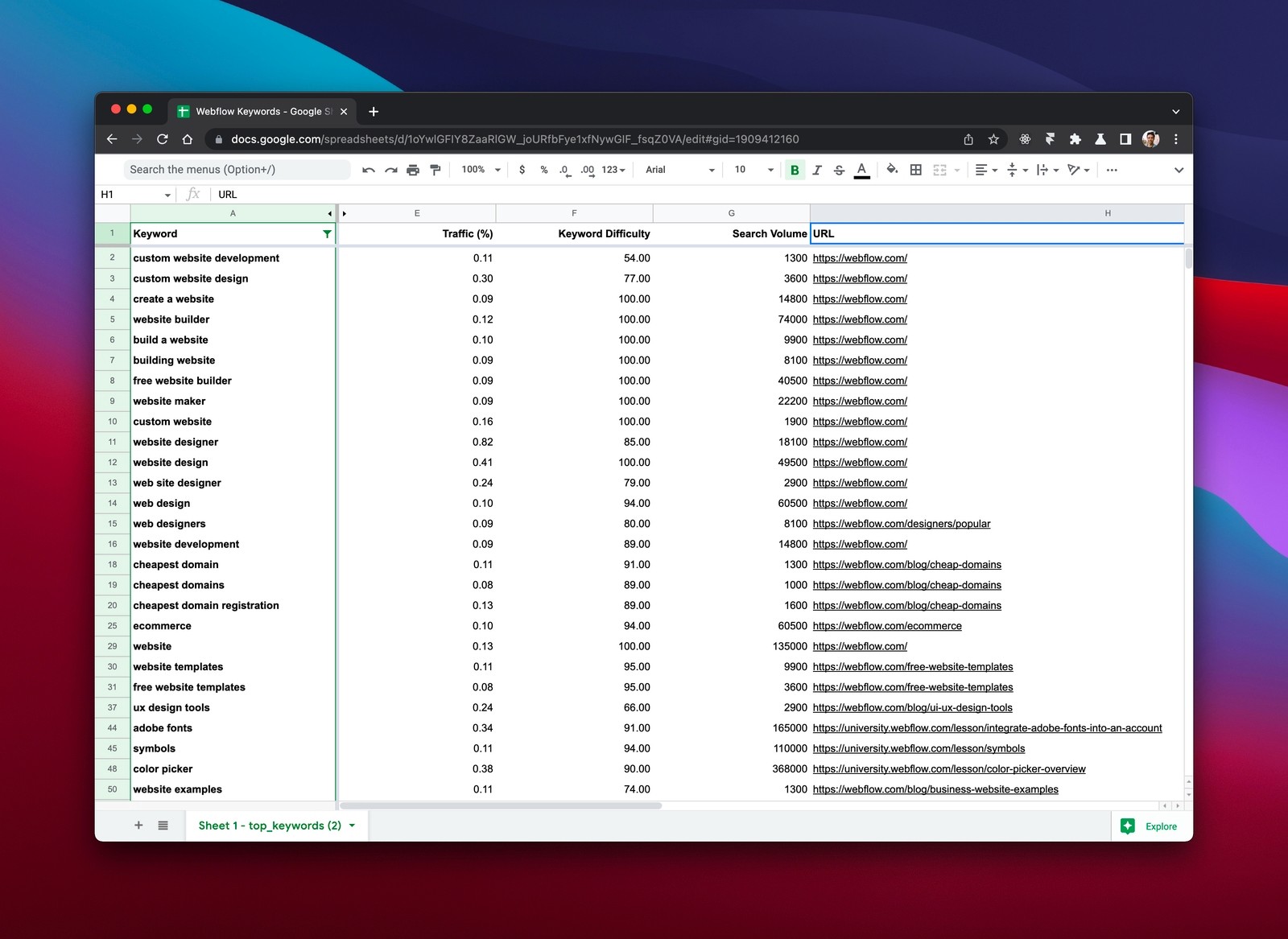
Task: Open the integrate-adobe-fonts lesson link
Action: point(988,728)
